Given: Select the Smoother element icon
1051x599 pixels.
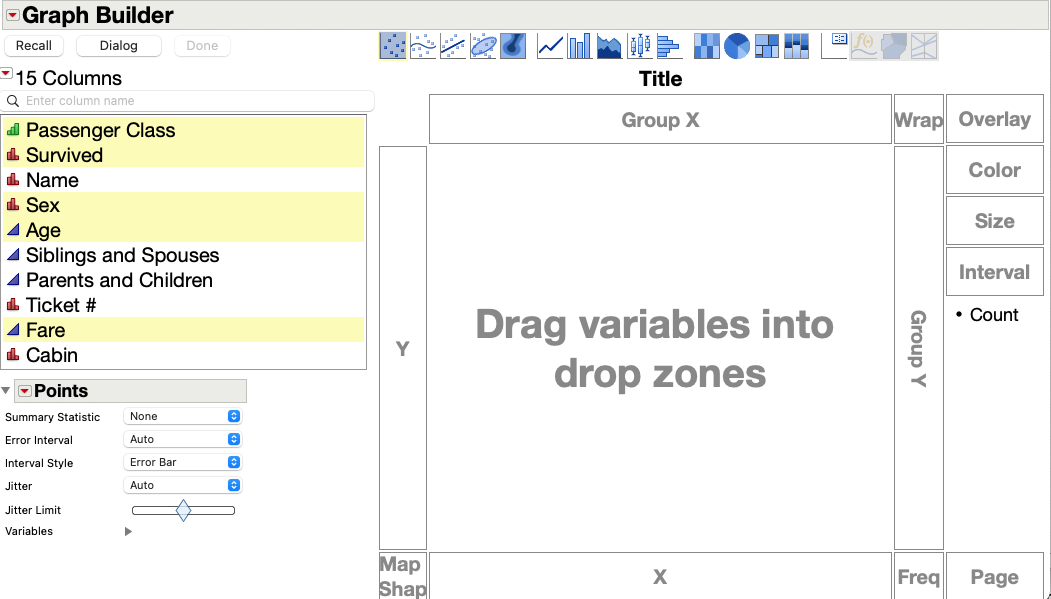Looking at the screenshot, I should click(x=423, y=45).
